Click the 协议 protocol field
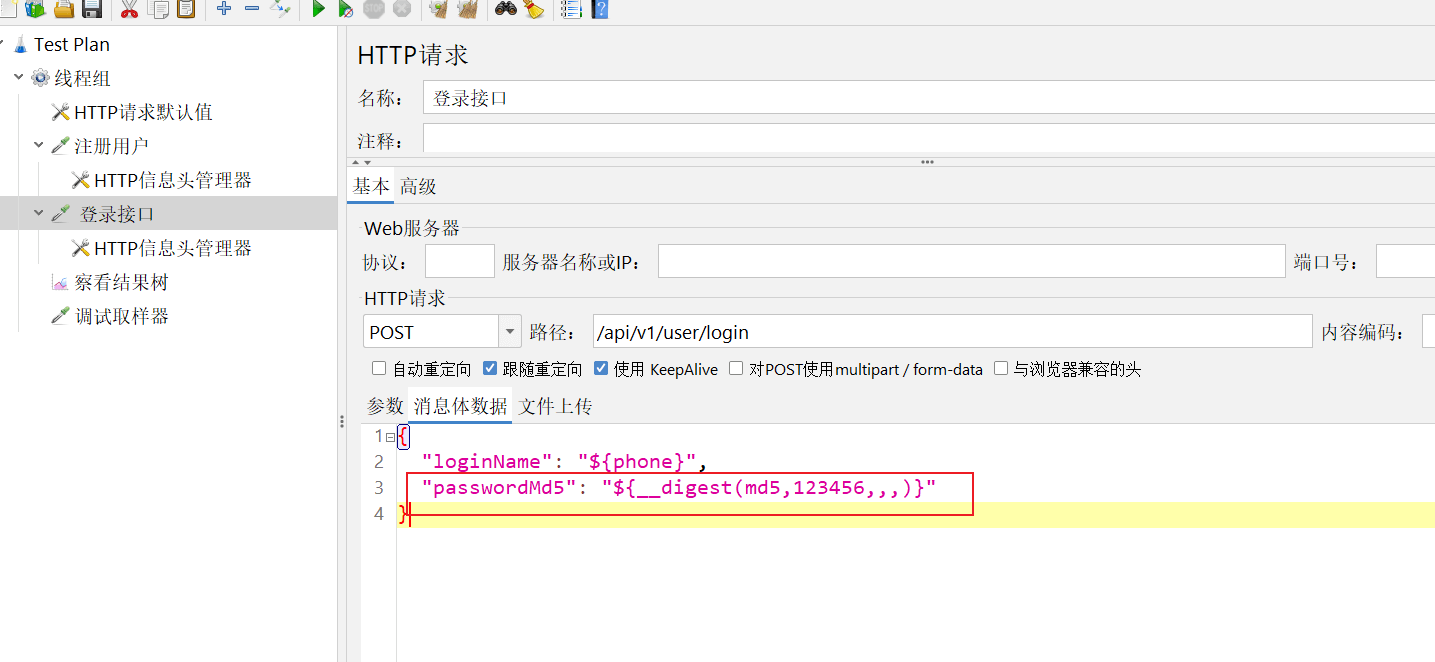 pyautogui.click(x=460, y=261)
